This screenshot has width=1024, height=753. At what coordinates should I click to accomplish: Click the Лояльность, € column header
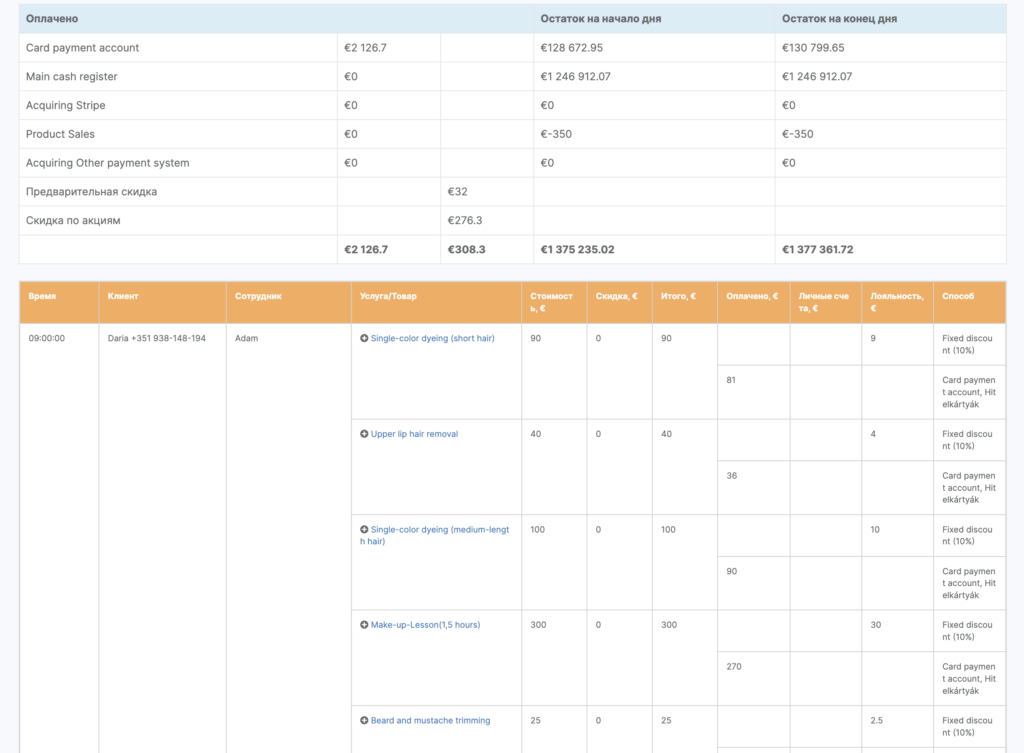click(897, 302)
